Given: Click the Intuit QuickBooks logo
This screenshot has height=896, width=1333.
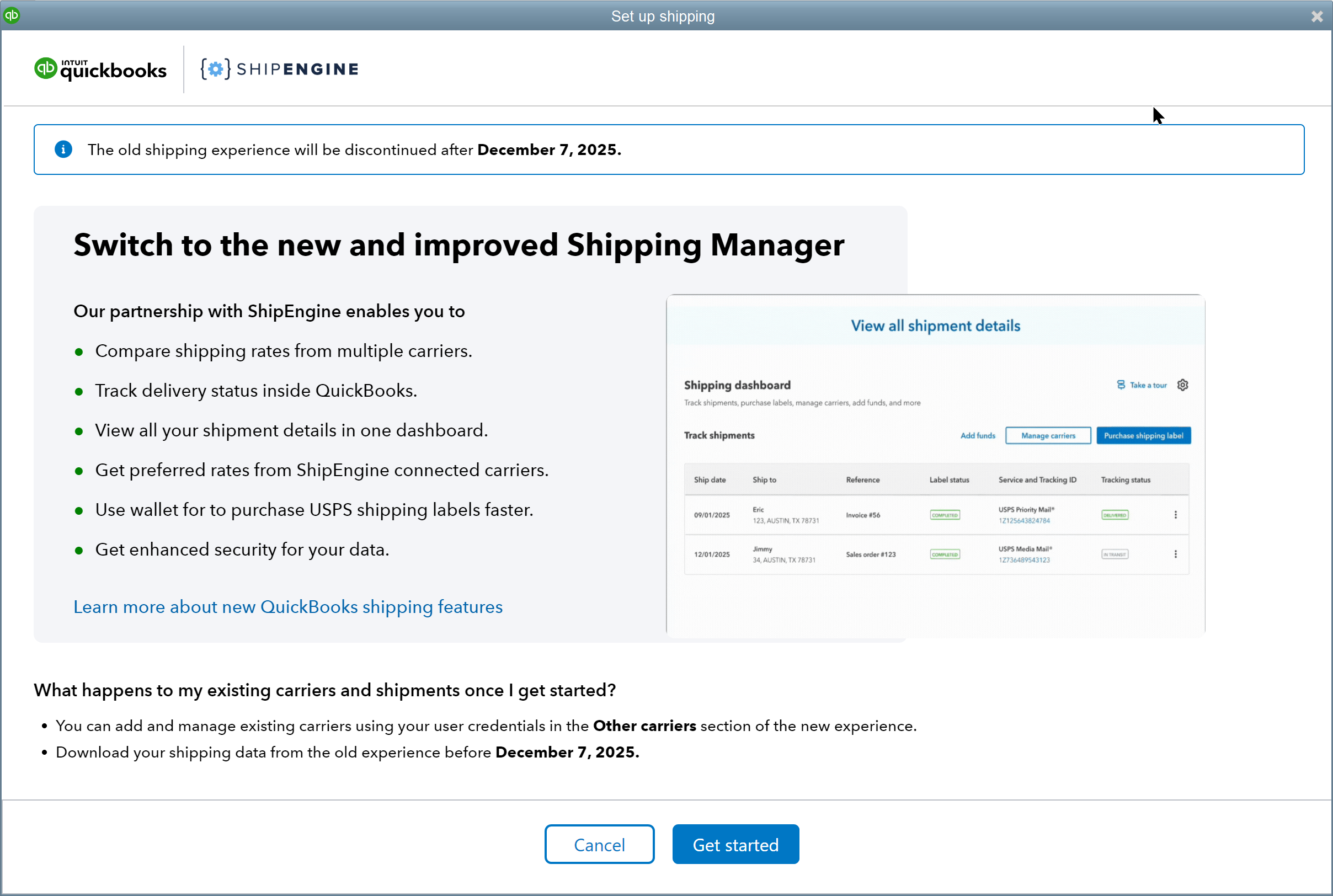Looking at the screenshot, I should (x=100, y=68).
